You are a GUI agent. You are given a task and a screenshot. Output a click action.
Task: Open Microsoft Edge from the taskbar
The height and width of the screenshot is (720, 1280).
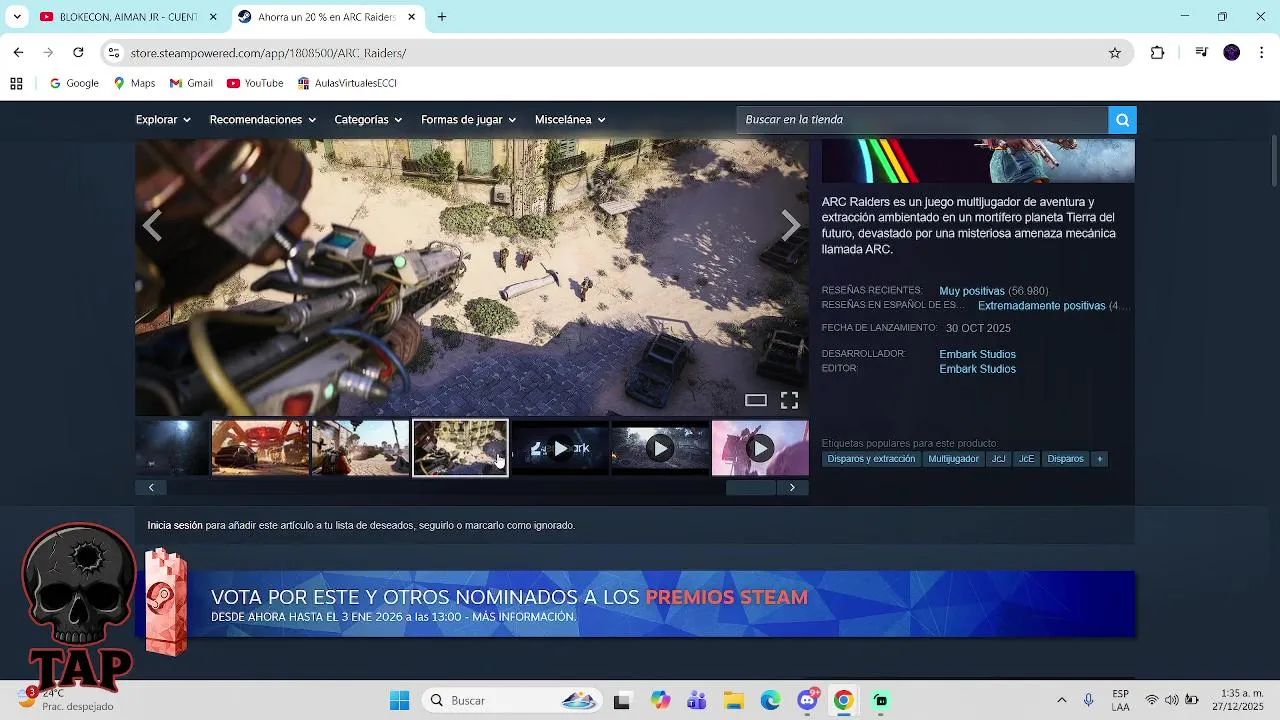(770, 700)
